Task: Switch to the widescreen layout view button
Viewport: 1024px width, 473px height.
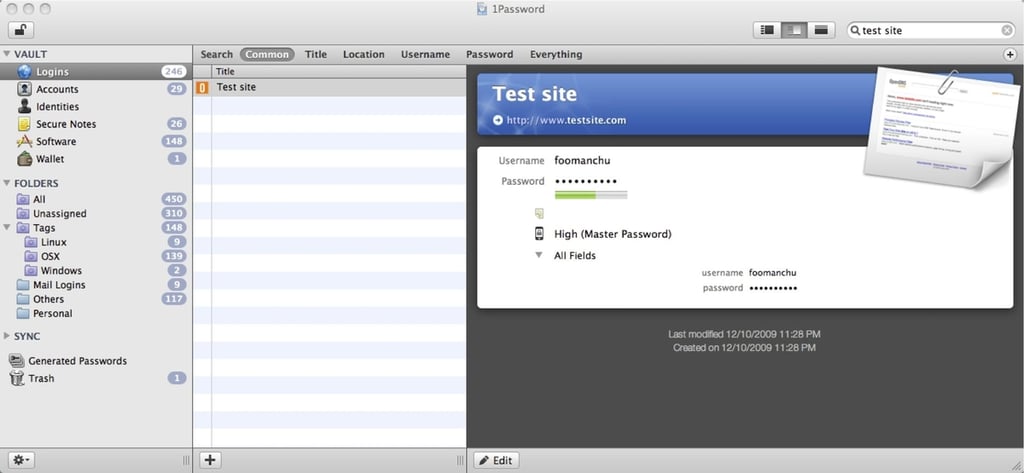Action: pyautogui.click(x=821, y=30)
